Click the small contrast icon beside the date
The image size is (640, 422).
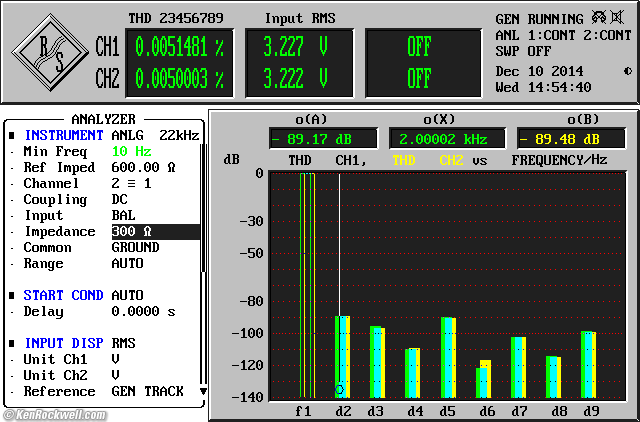click(x=627, y=71)
